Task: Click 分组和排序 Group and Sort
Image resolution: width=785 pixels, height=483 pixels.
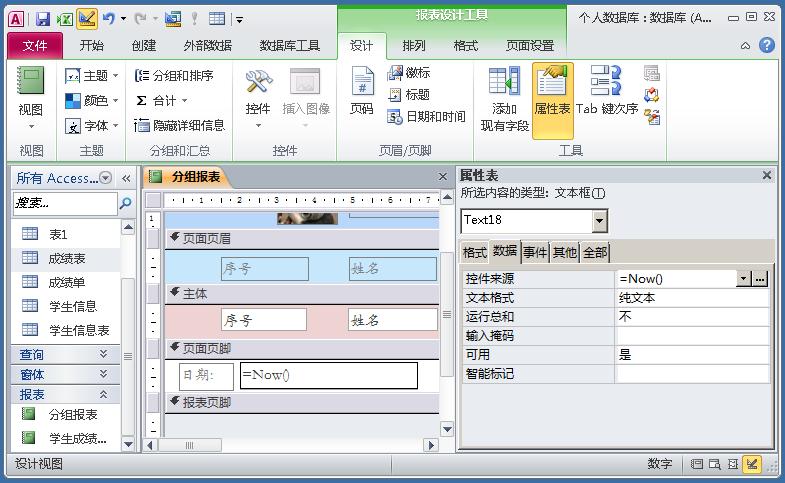Action: tap(174, 76)
